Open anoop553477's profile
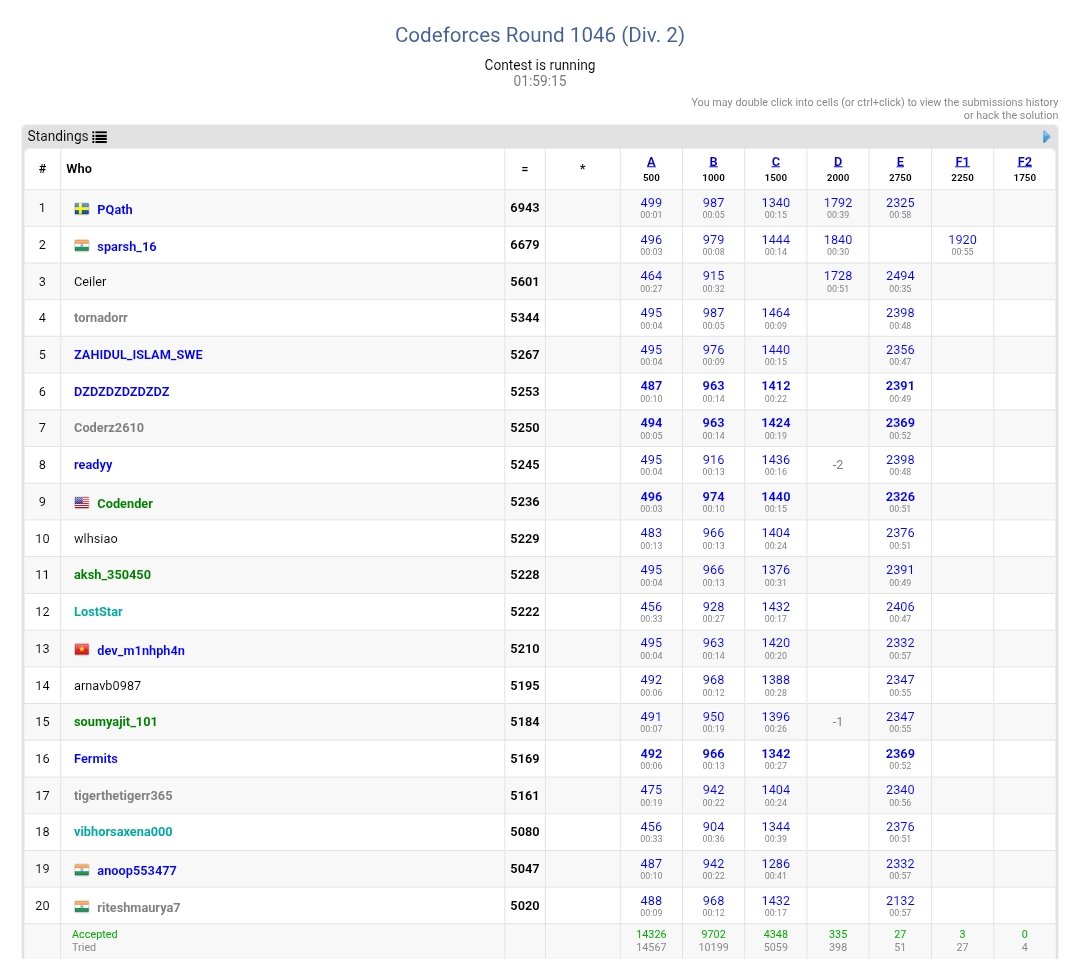The image size is (1080, 959). click(136, 871)
